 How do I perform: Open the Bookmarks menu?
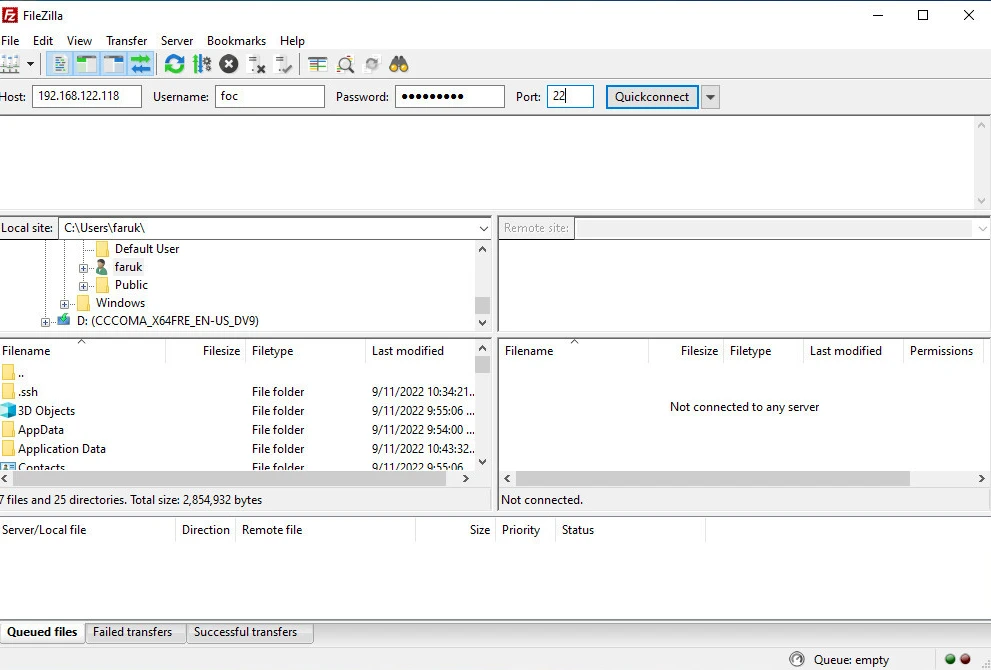pos(236,41)
